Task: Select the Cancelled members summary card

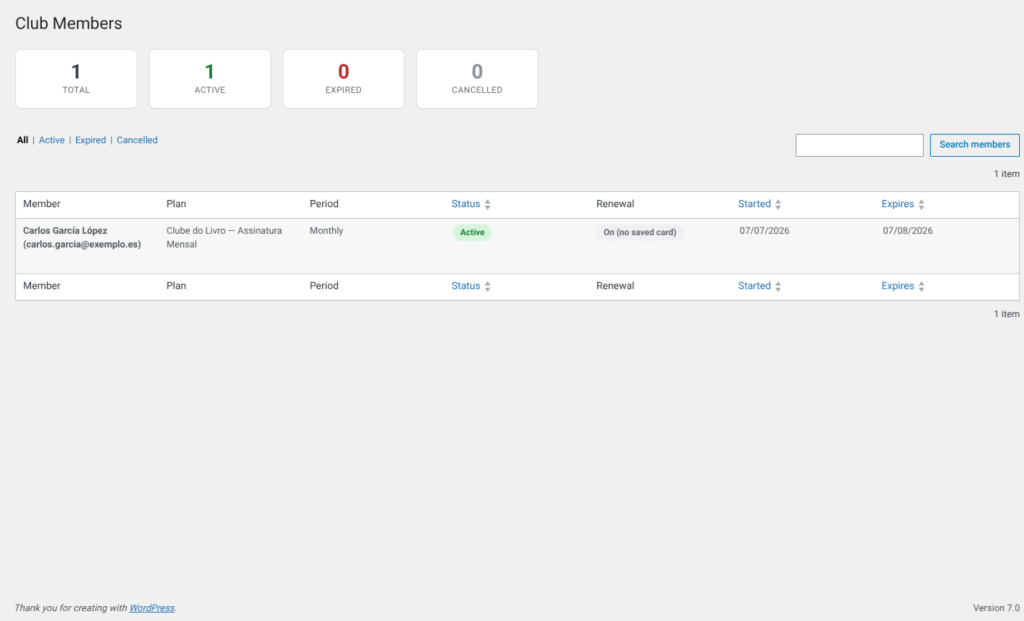Action: [477, 79]
